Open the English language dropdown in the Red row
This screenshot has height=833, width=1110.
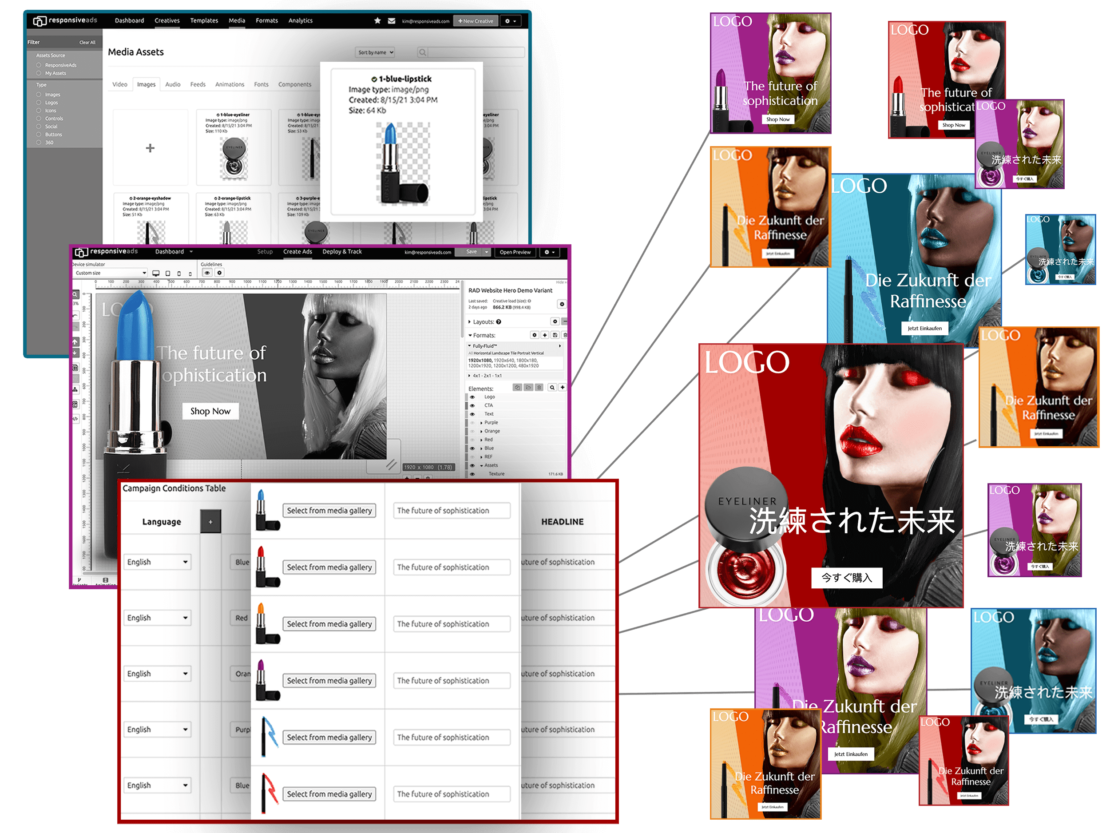coord(157,618)
